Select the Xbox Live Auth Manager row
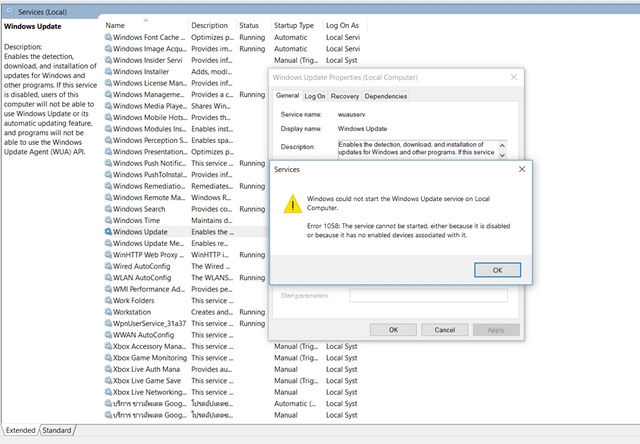 point(235,369)
